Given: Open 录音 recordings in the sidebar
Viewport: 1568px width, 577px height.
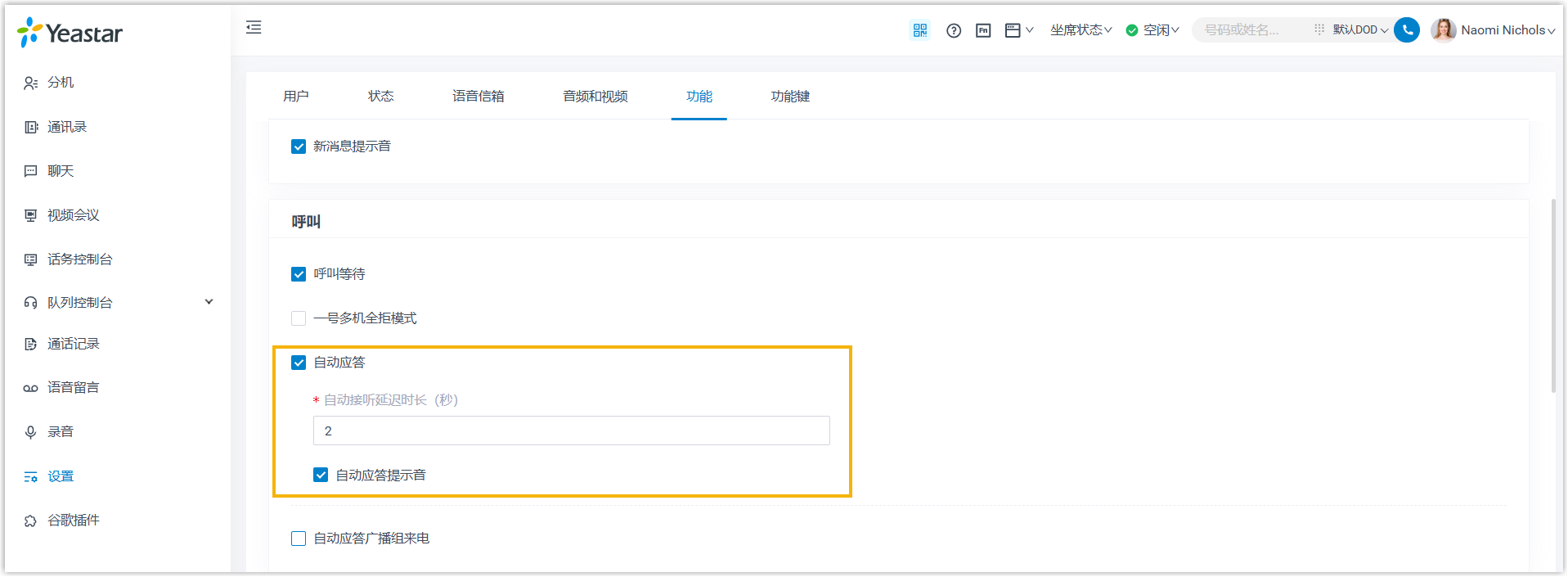Looking at the screenshot, I should [x=60, y=431].
